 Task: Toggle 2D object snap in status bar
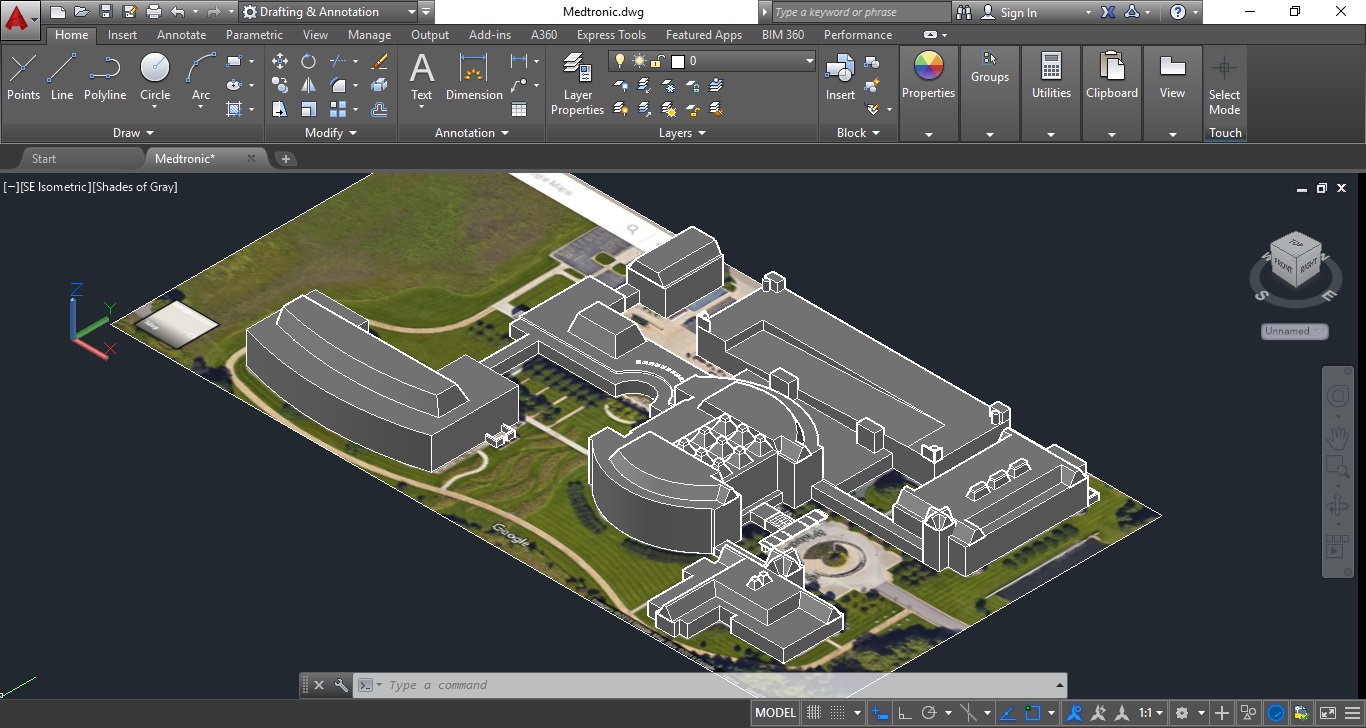pyautogui.click(x=1033, y=713)
